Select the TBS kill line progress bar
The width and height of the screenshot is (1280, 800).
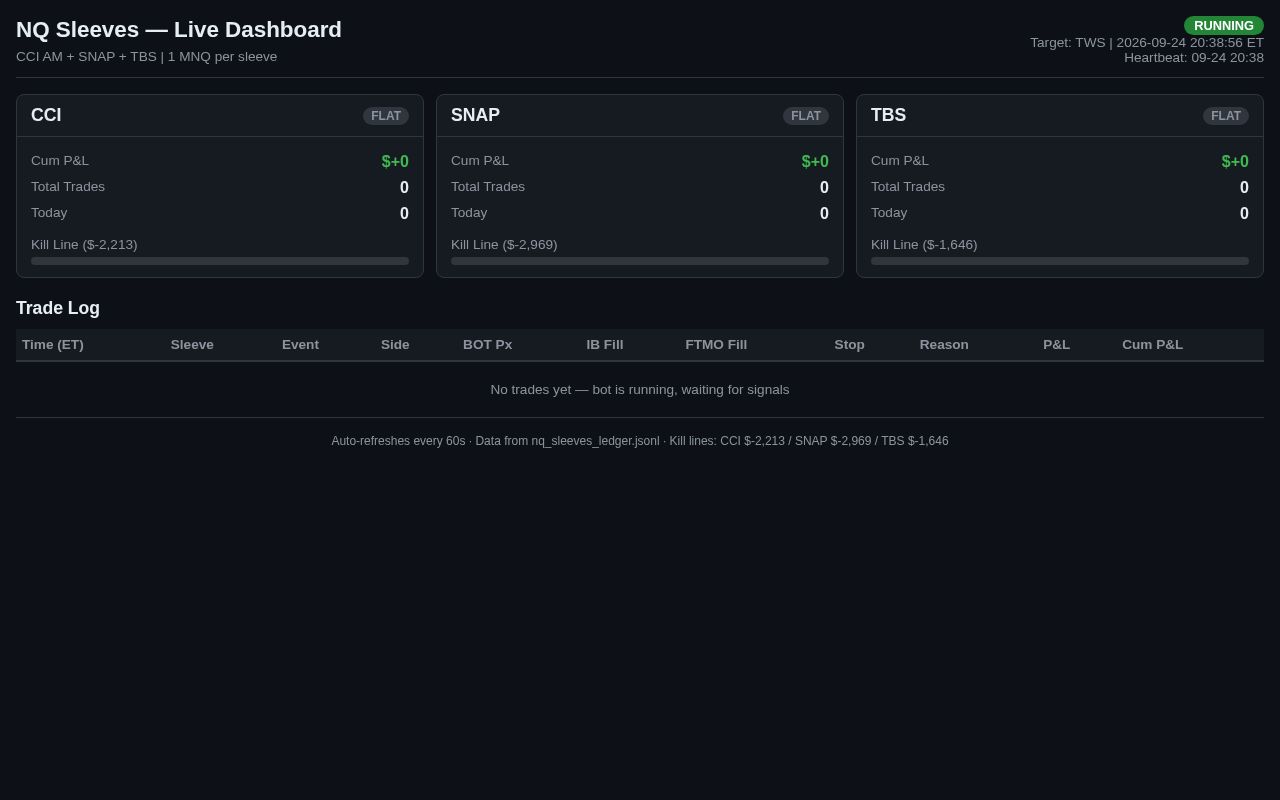coord(1060,261)
